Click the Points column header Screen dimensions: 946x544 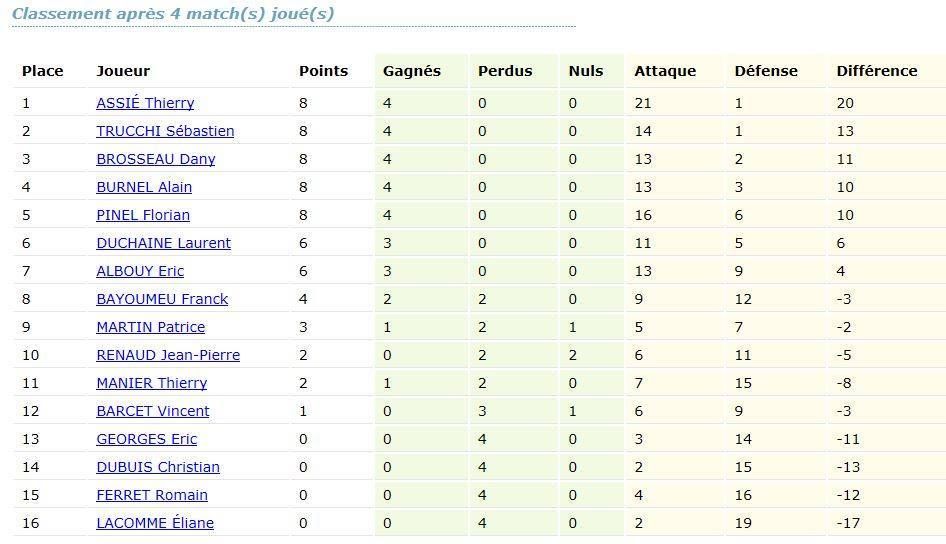323,71
